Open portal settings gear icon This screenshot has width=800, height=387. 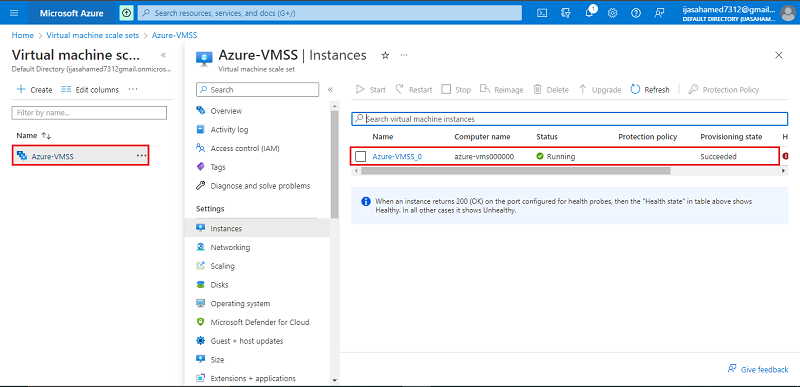612,13
